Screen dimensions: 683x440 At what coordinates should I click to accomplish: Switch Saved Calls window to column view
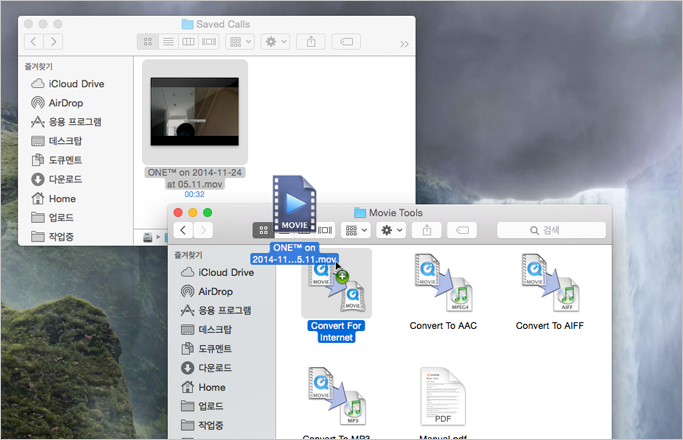tap(188, 42)
